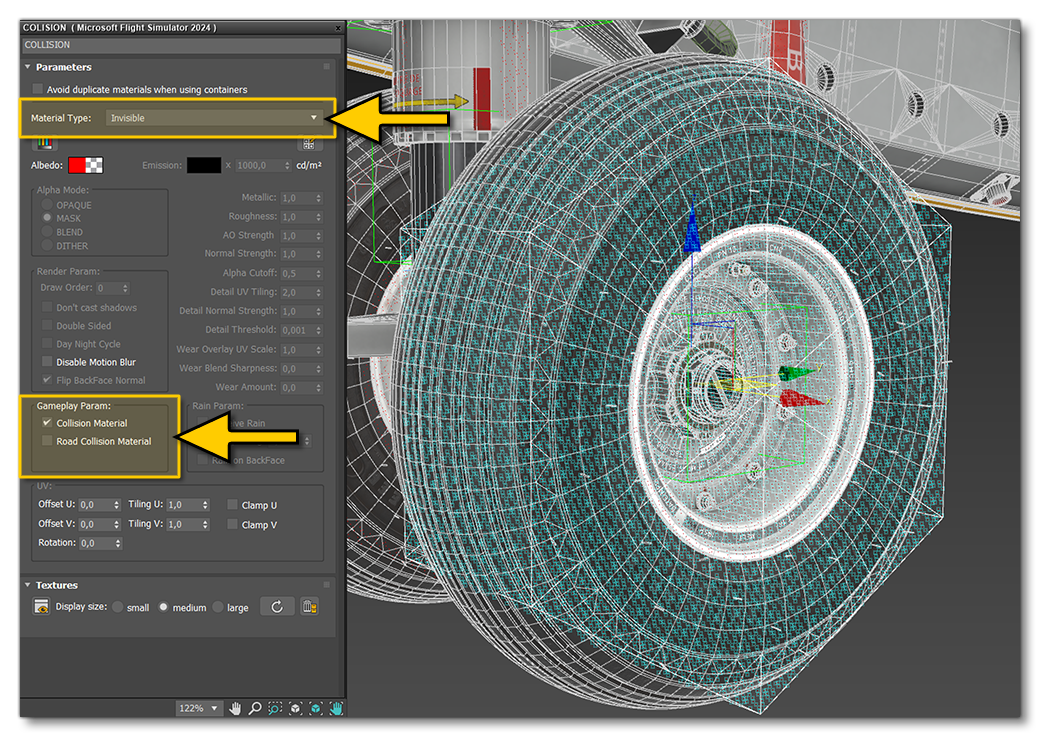Click the active cyan hand icon
Image resolution: width=1040 pixels, height=737 pixels.
tap(337, 708)
